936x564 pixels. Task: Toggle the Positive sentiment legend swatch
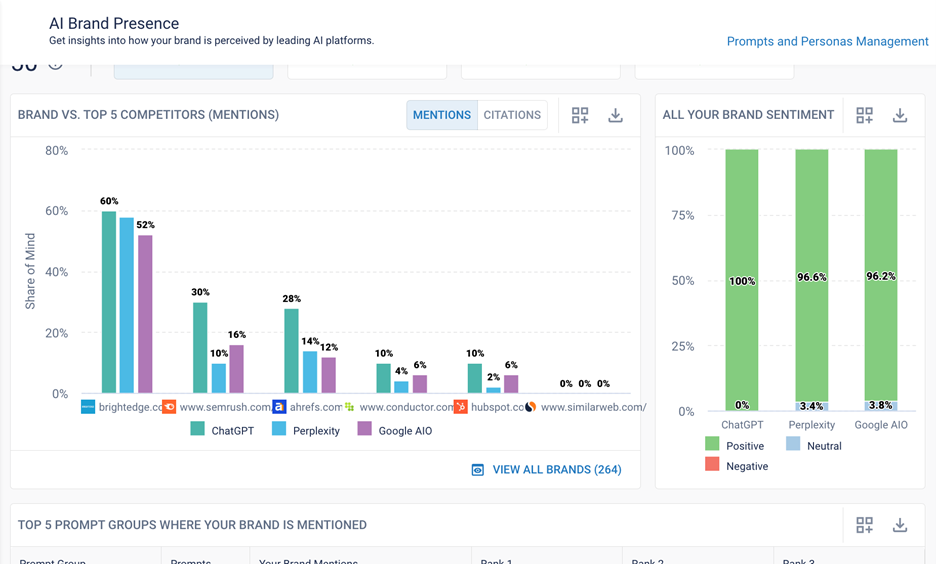[712, 444]
